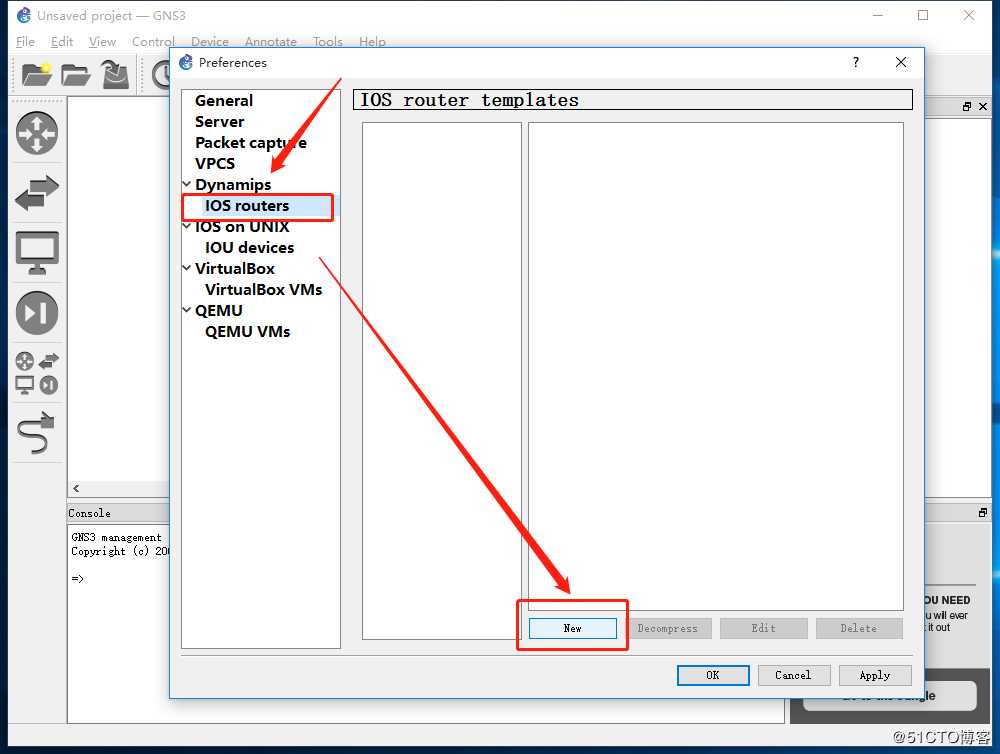Click the Save project toolbar icon
The image size is (1000, 754).
coord(115,75)
